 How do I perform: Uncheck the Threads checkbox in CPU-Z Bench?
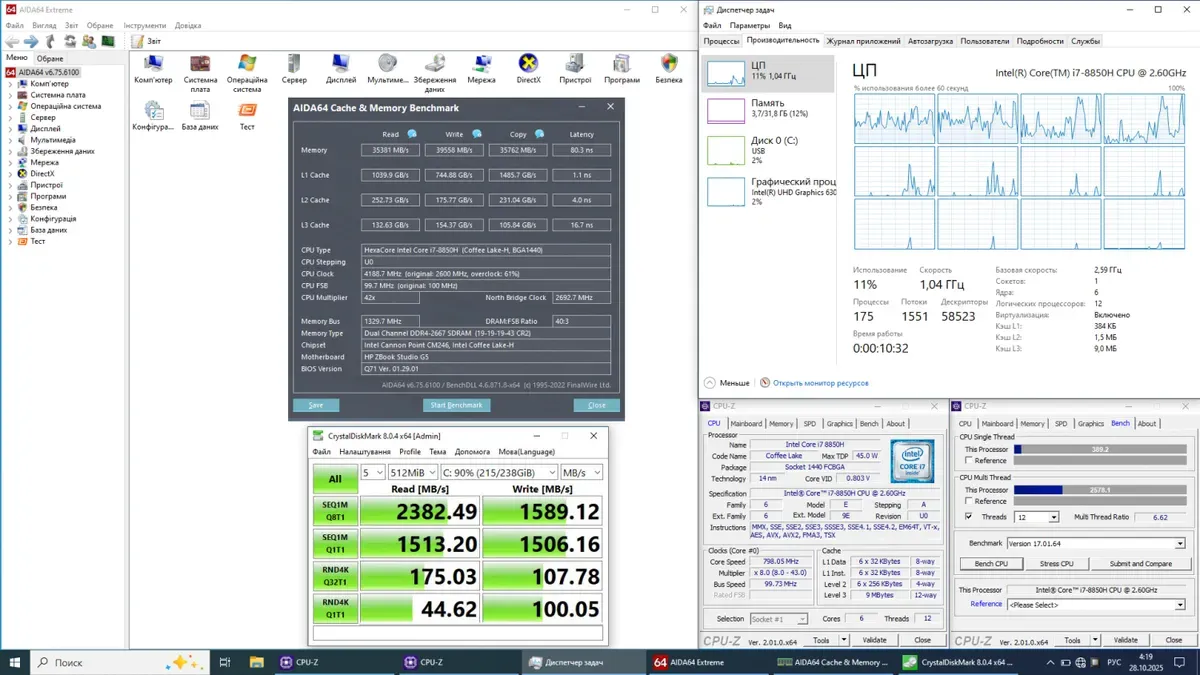[x=969, y=517]
